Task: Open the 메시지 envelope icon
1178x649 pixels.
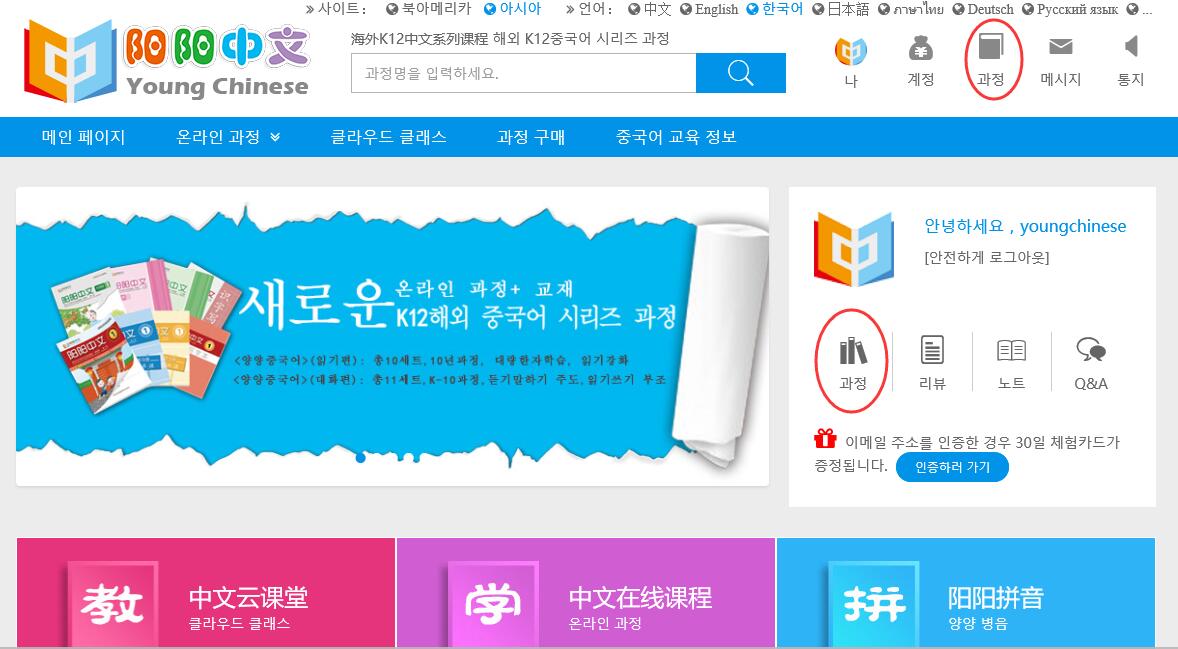Action: [1061, 47]
